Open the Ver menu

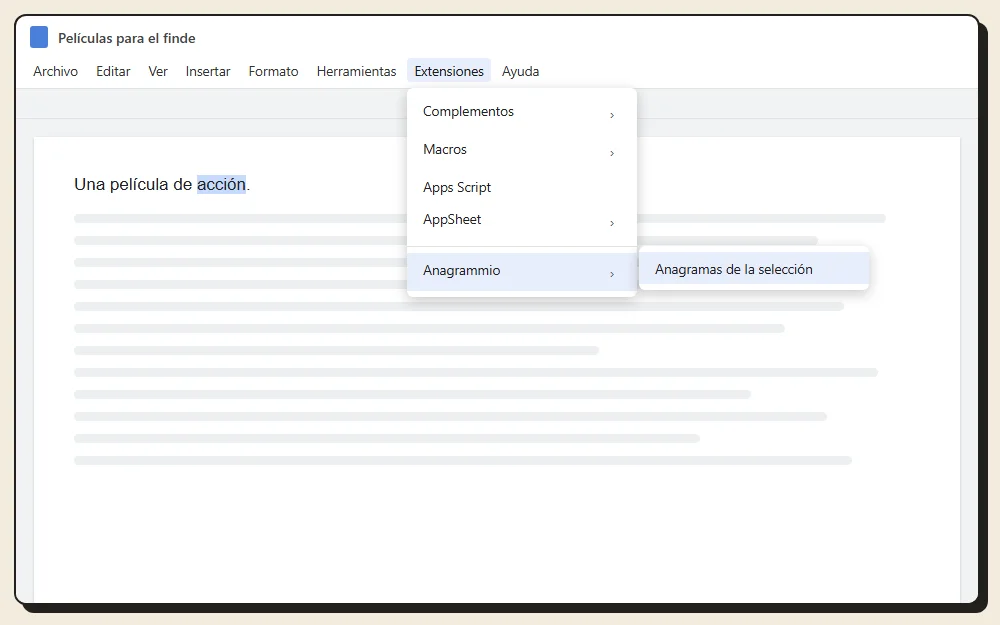[x=158, y=71]
